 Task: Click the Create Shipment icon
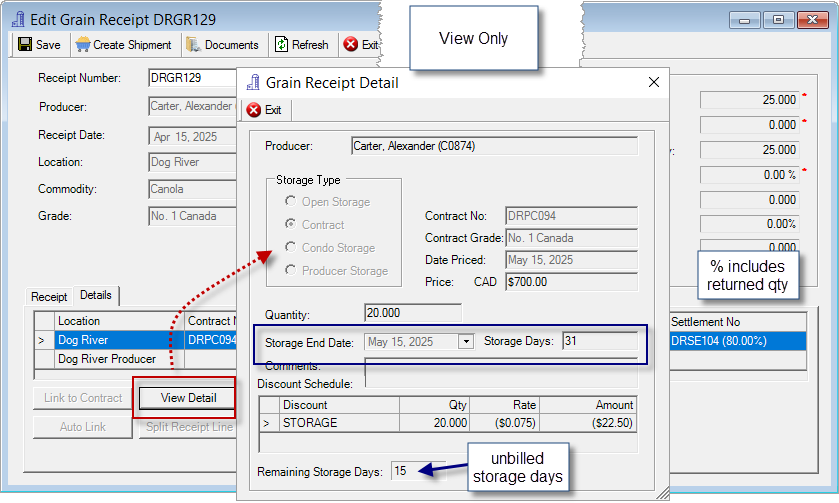[x=83, y=44]
